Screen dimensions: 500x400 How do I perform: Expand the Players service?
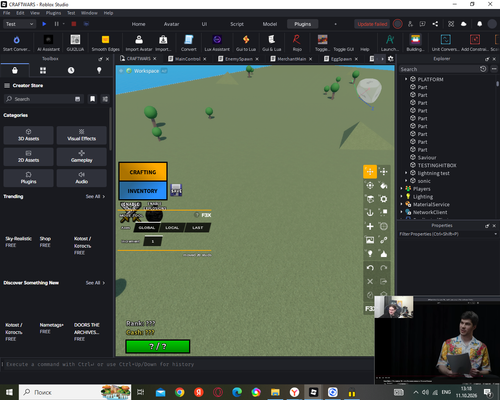401,189
